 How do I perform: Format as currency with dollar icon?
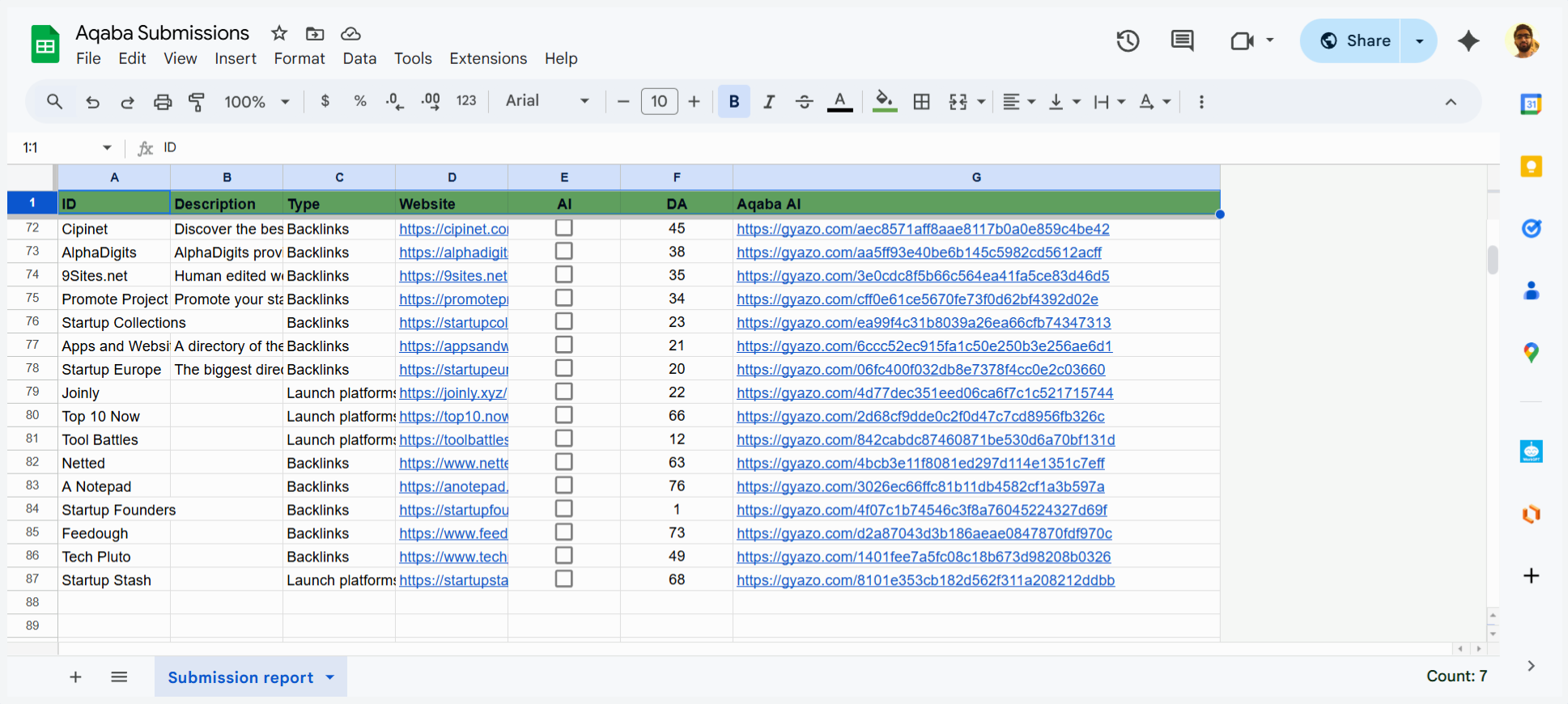click(325, 101)
